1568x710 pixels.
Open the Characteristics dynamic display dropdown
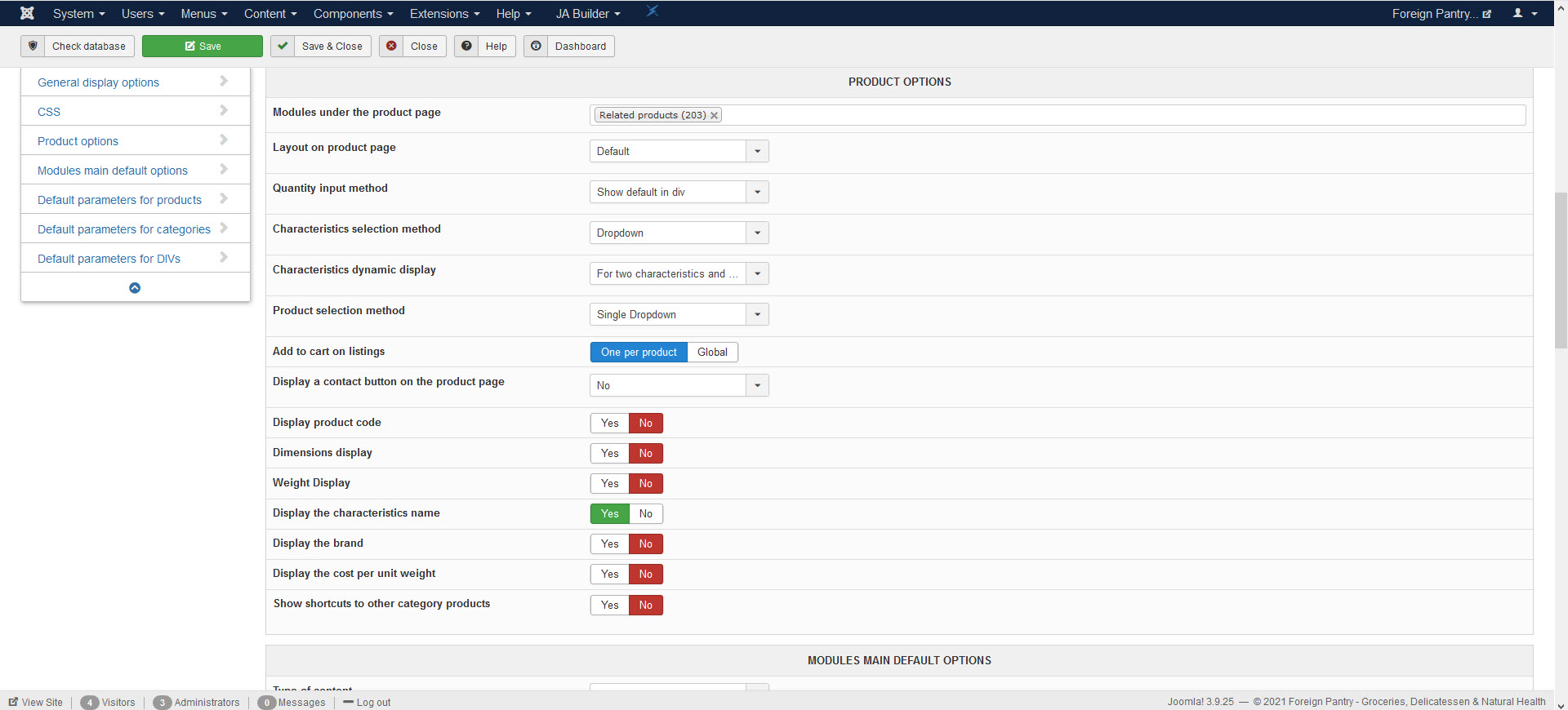679,273
